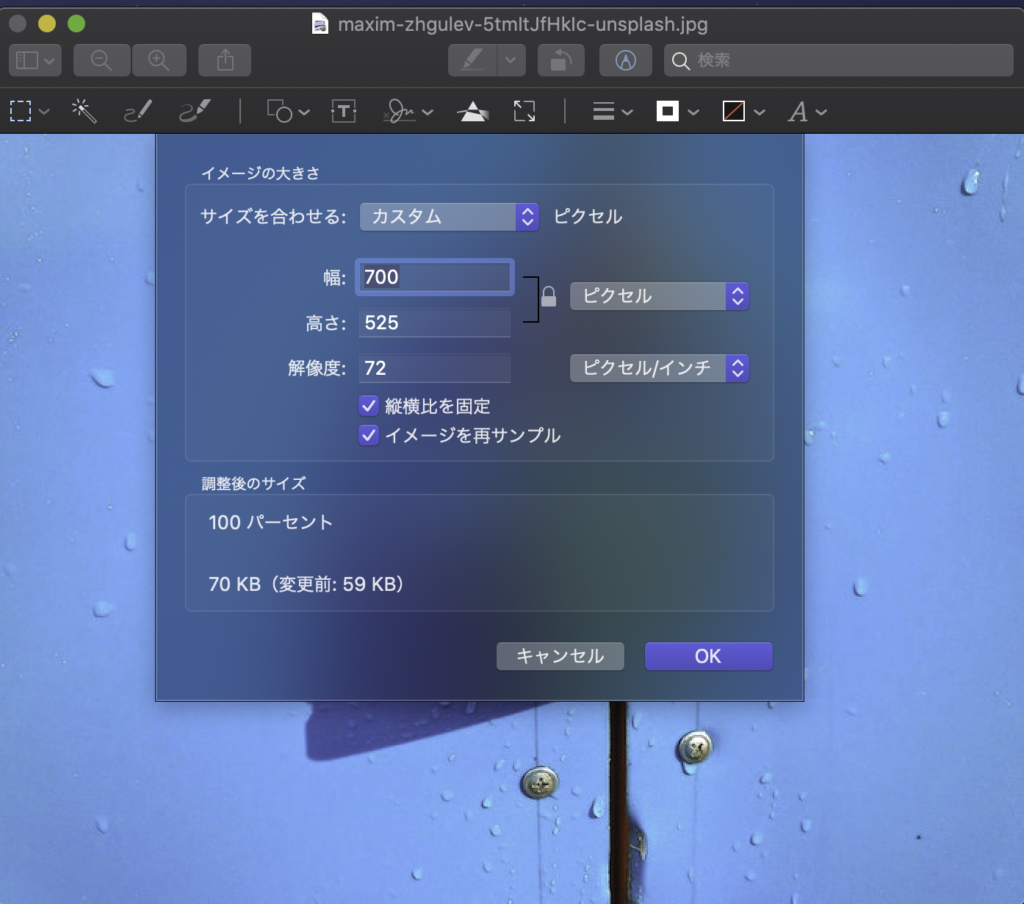Image resolution: width=1024 pixels, height=904 pixels.
Task: Select the Sketch pen tool
Action: point(138,111)
